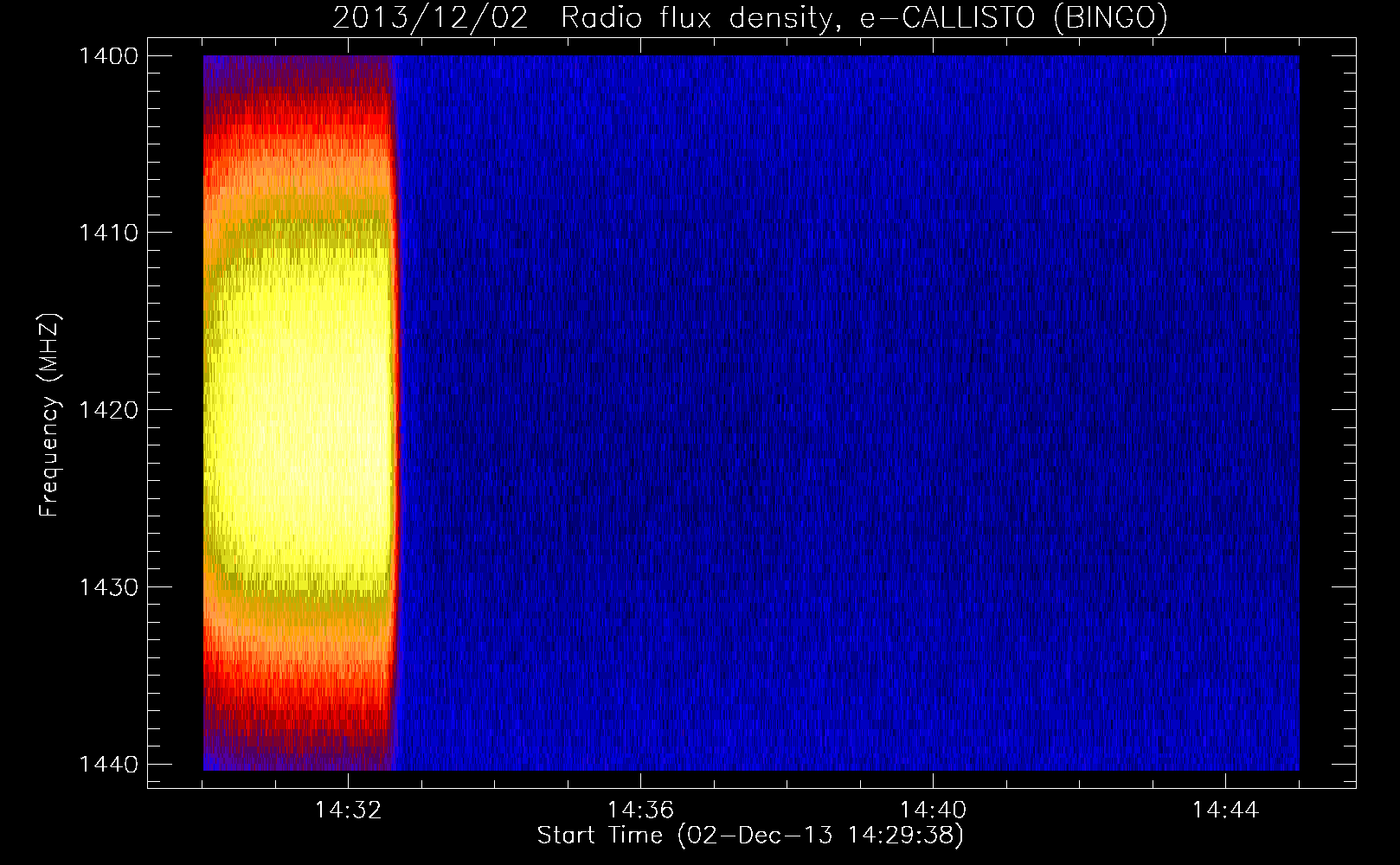This screenshot has width=1400, height=865.
Task: Click the 1400 frequency tick label
Action: point(108,56)
